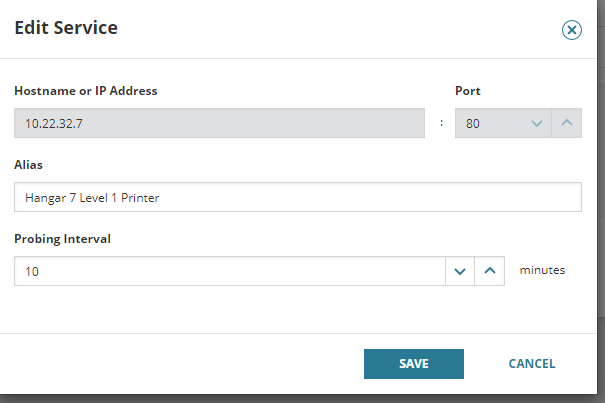The width and height of the screenshot is (605, 403).
Task: Click the Edit Service dialog title
Action: 66,28
